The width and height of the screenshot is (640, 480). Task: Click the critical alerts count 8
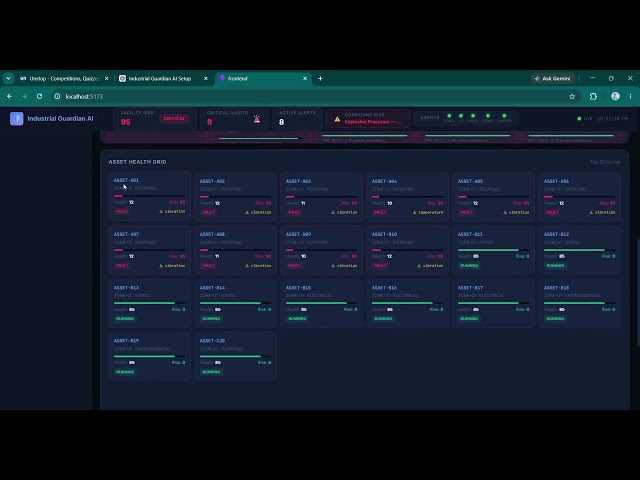[209, 122]
